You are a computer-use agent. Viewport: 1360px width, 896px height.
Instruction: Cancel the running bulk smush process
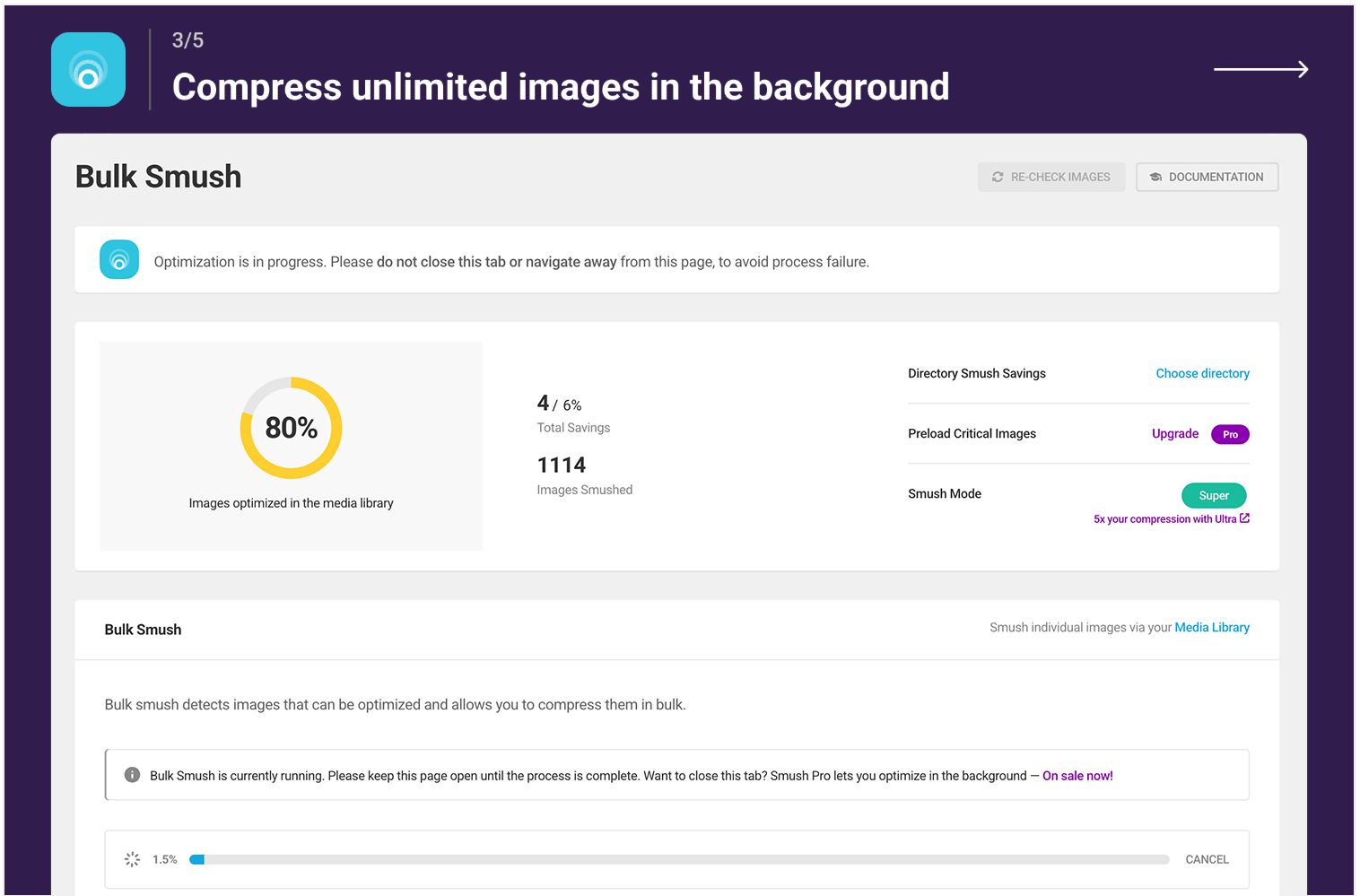click(x=1207, y=858)
